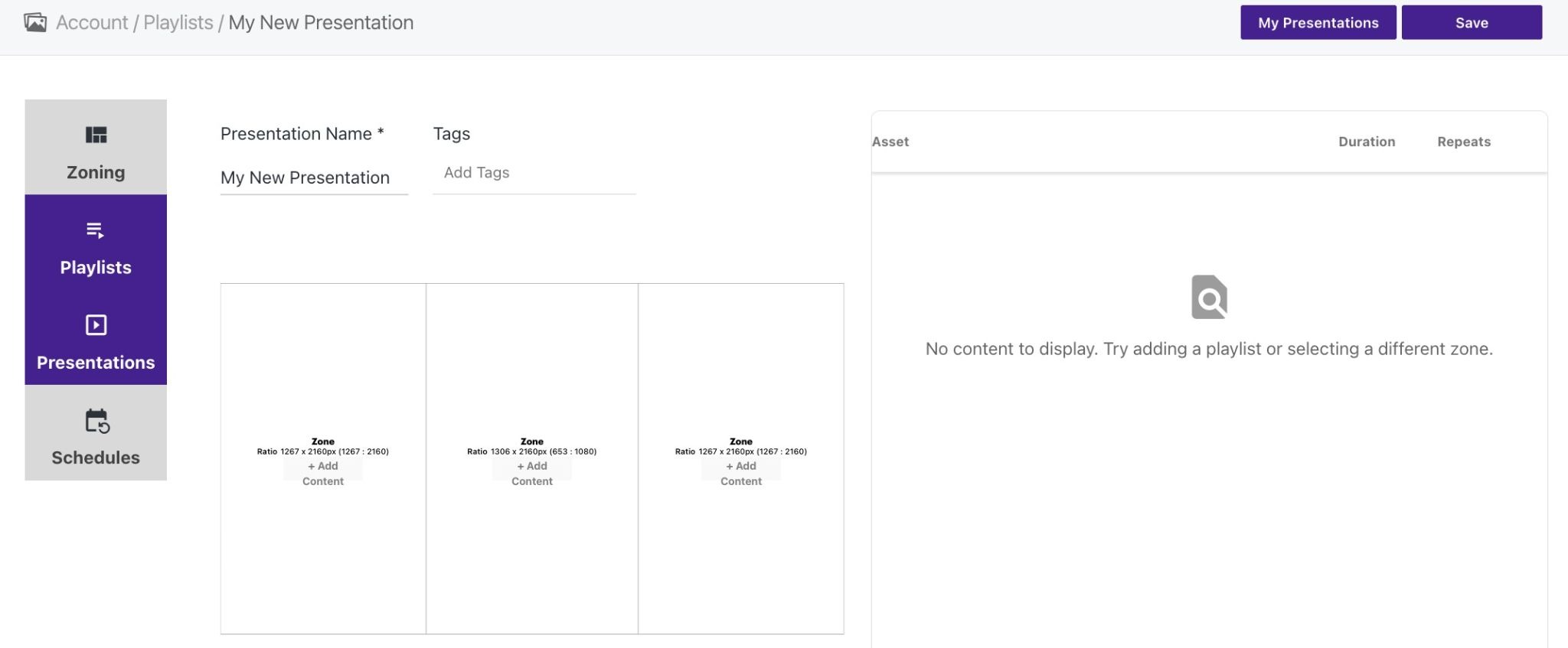Screen dimensions: 1568x648
Task: Go to Account in breadcrumb
Action: tap(92, 22)
